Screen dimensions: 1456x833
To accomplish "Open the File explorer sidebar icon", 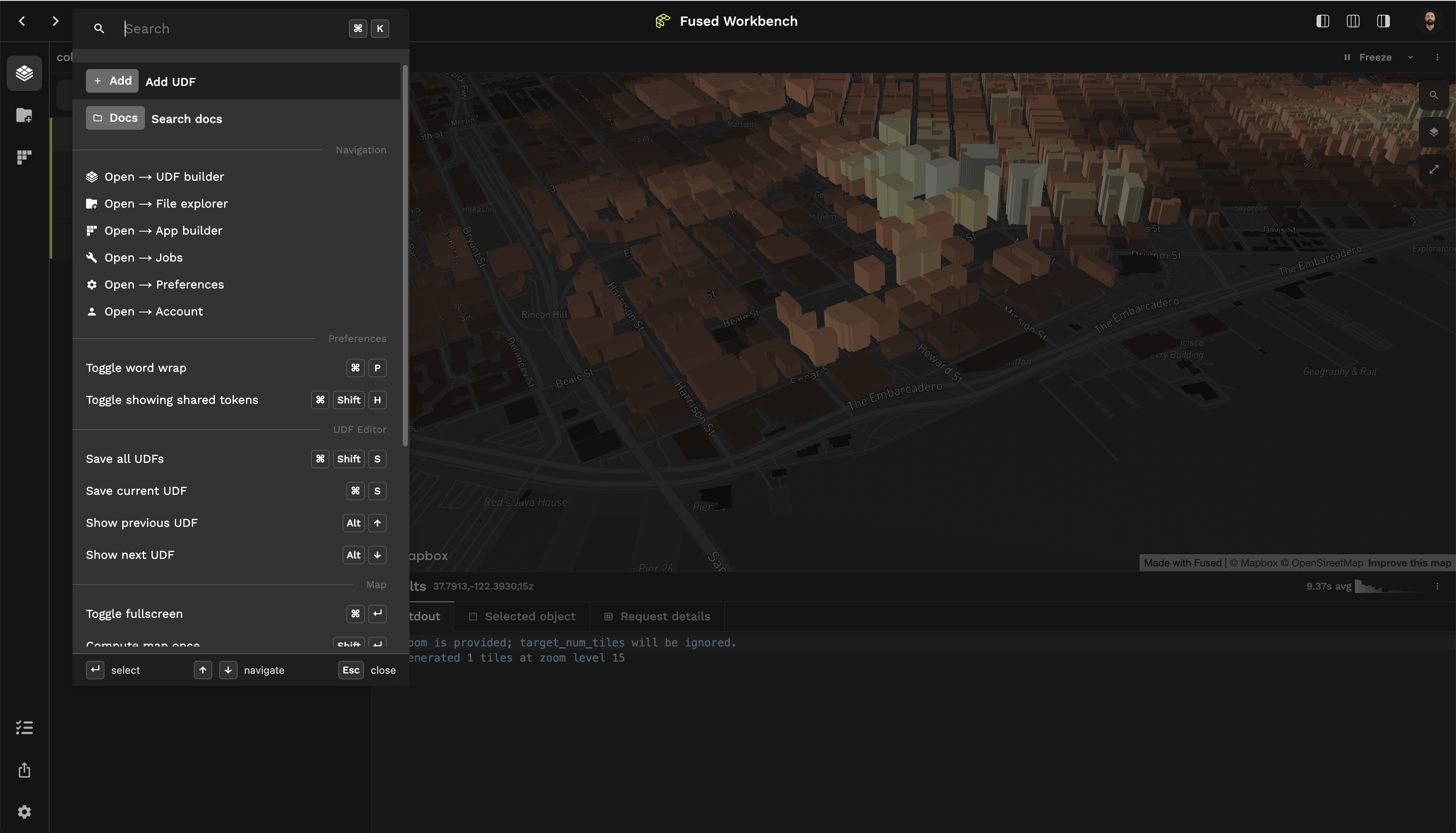I will pyautogui.click(x=24, y=115).
